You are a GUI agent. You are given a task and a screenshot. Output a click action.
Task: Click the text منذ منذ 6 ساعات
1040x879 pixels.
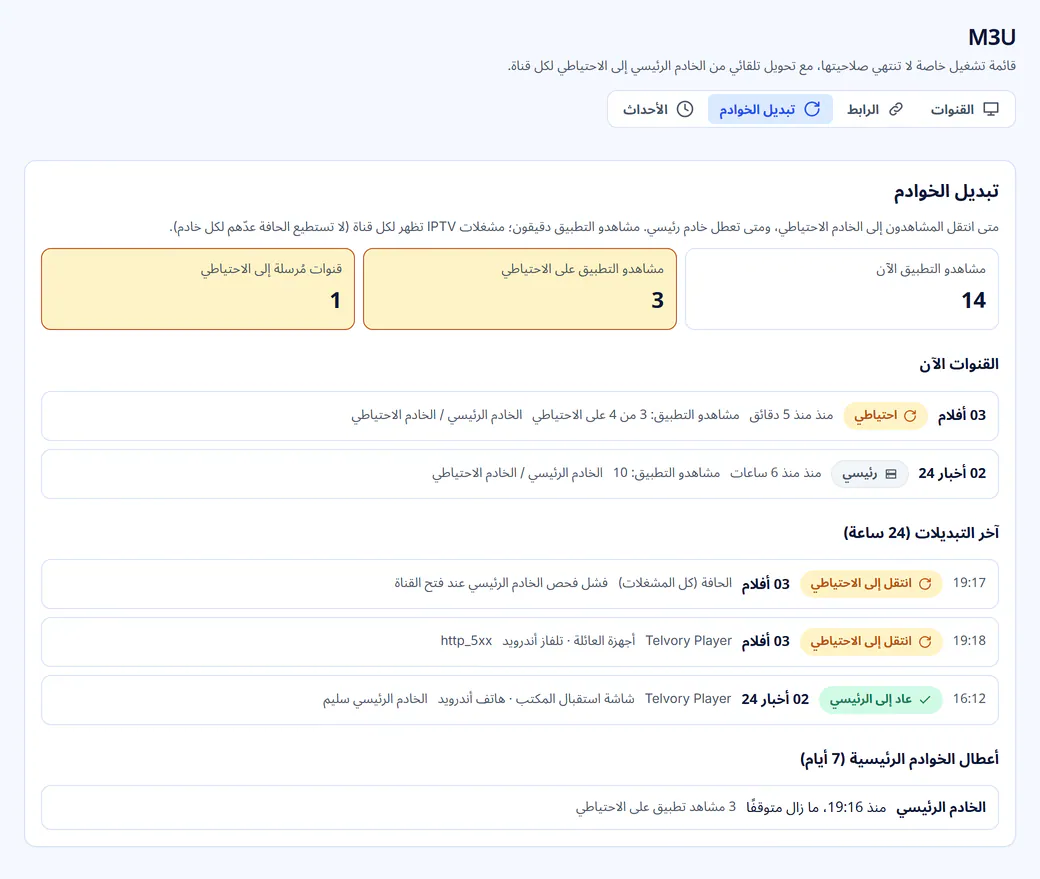(776, 473)
